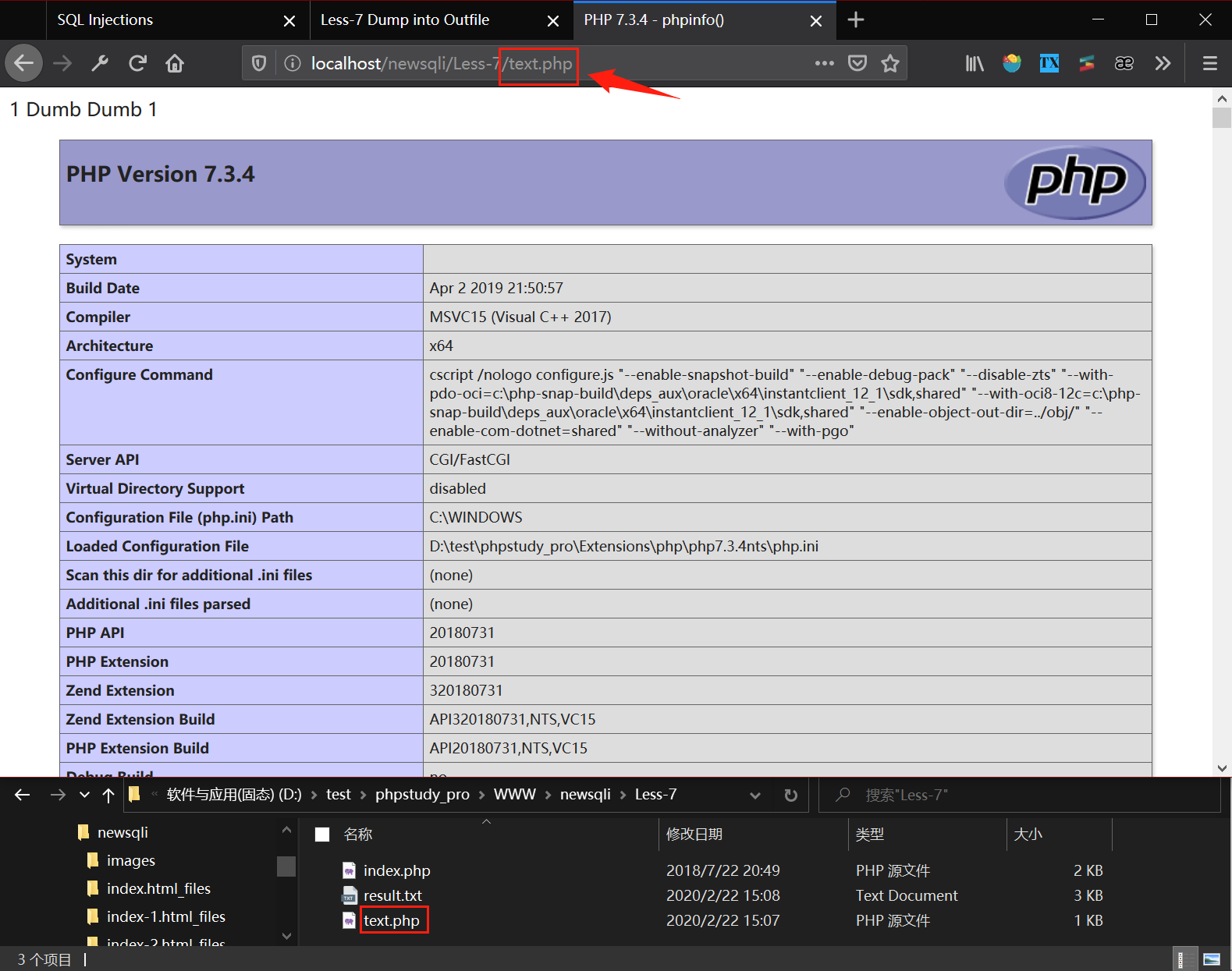Viewport: 1232px width, 971px height.
Task: Click the red-green flag extension icon
Action: [x=1087, y=63]
